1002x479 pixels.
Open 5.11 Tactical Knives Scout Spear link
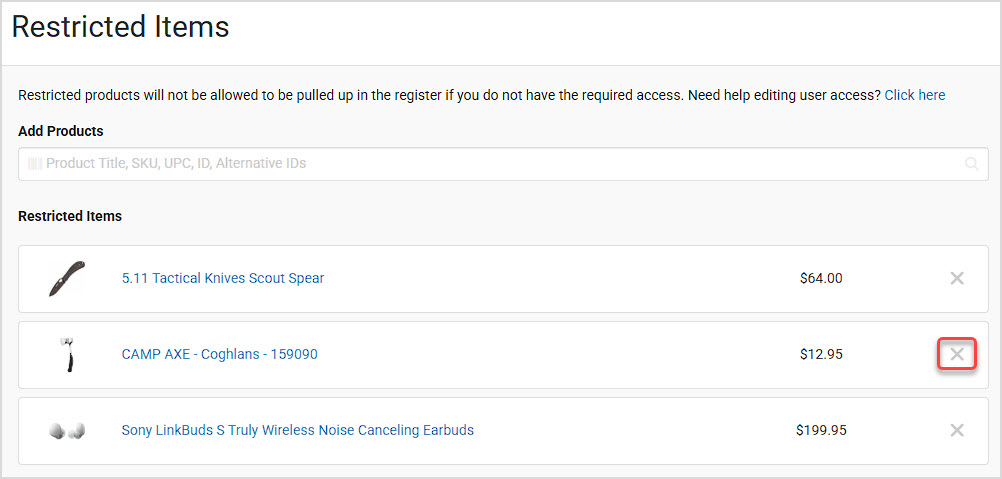223,278
